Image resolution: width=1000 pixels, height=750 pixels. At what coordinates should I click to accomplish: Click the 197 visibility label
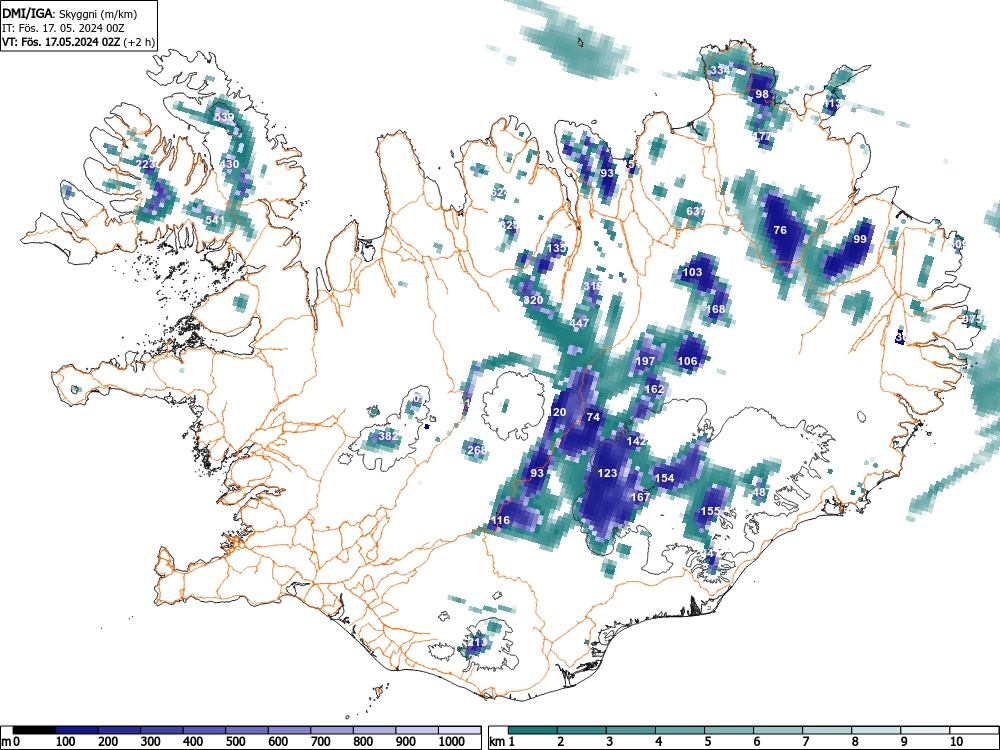tap(645, 361)
